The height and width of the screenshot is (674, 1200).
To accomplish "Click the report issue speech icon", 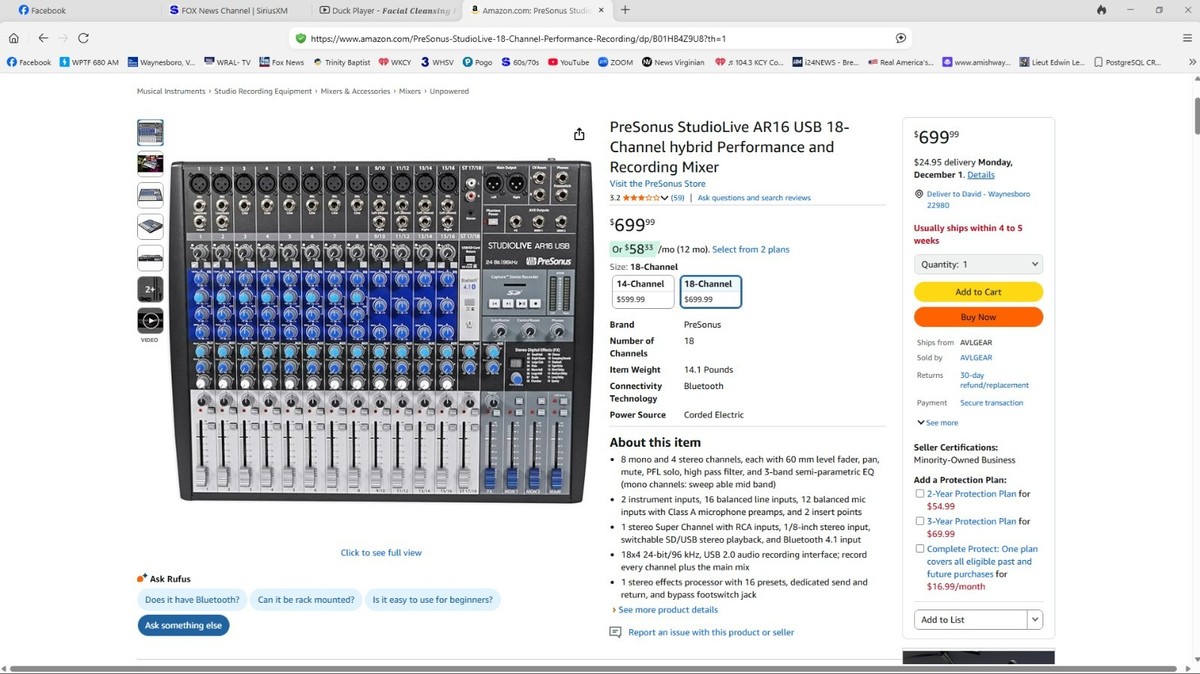I will (x=615, y=632).
